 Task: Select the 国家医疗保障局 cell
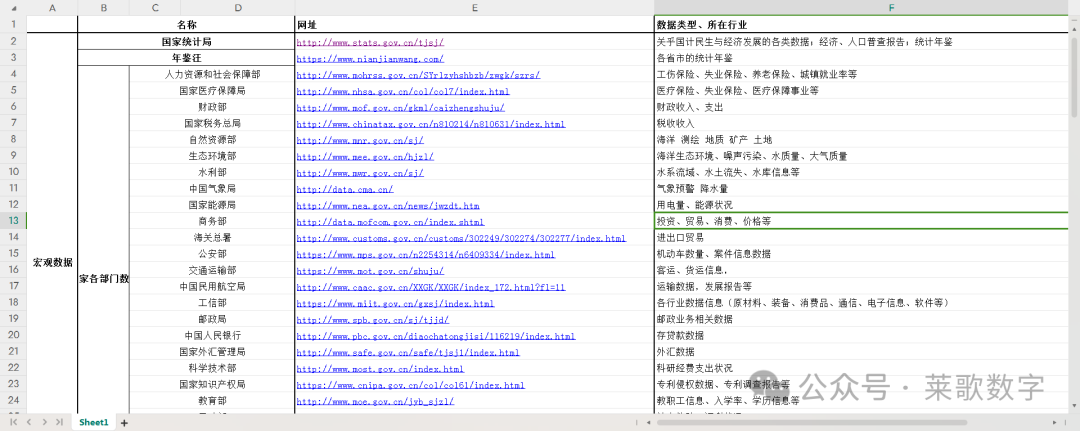[212, 91]
